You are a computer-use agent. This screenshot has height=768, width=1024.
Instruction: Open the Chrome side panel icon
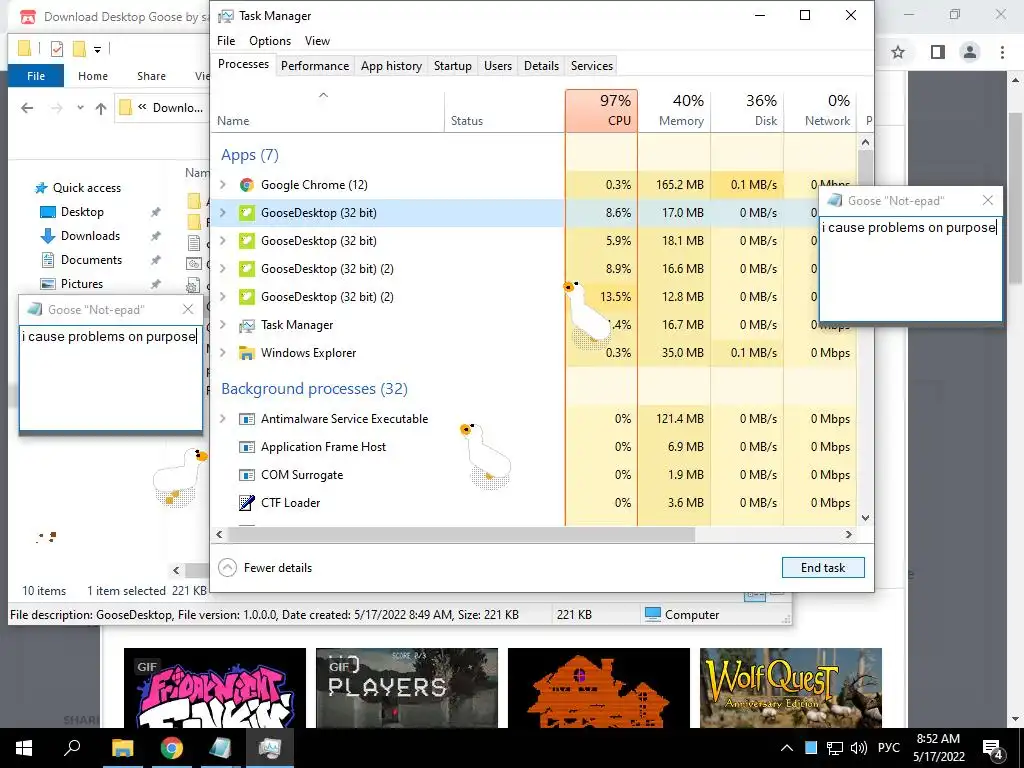point(937,52)
